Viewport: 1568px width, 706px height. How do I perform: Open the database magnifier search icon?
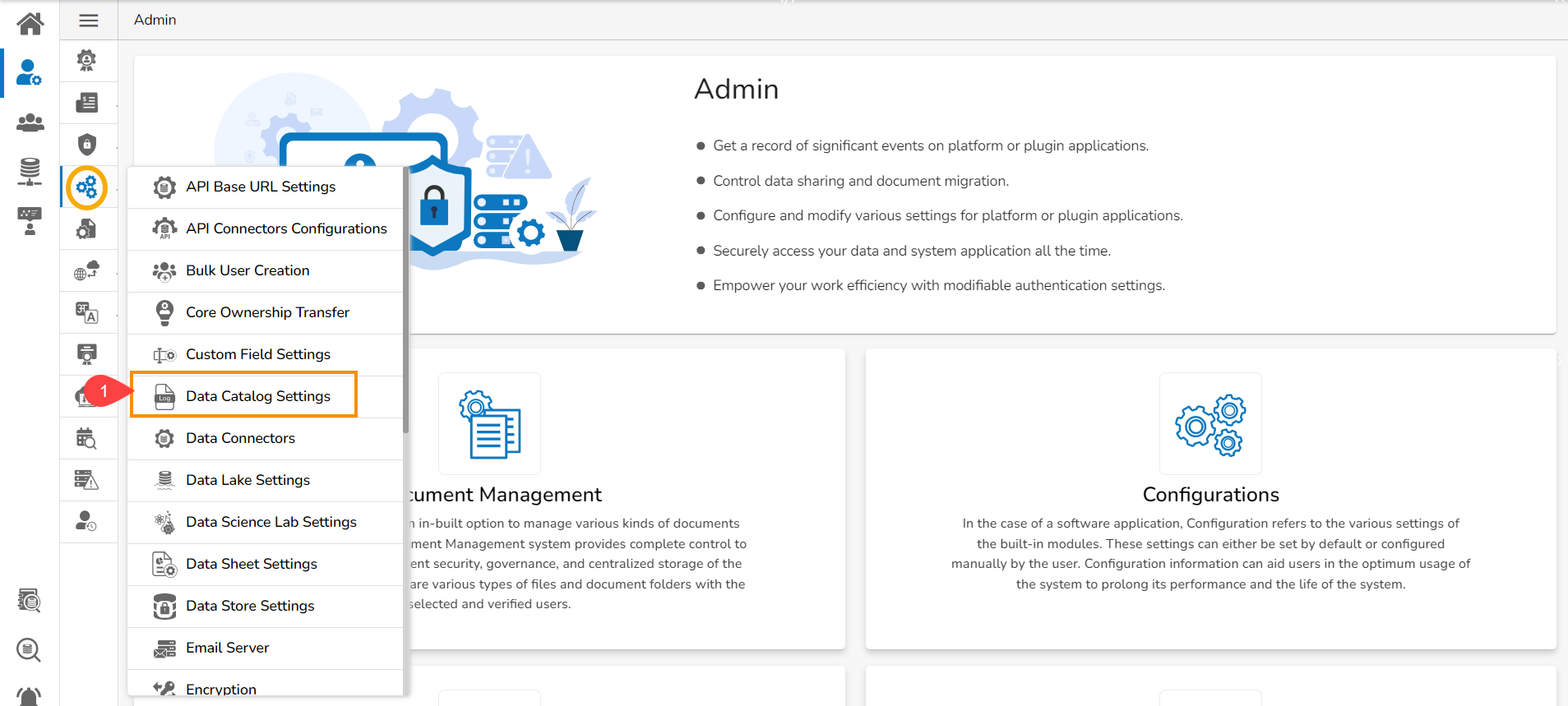29,650
